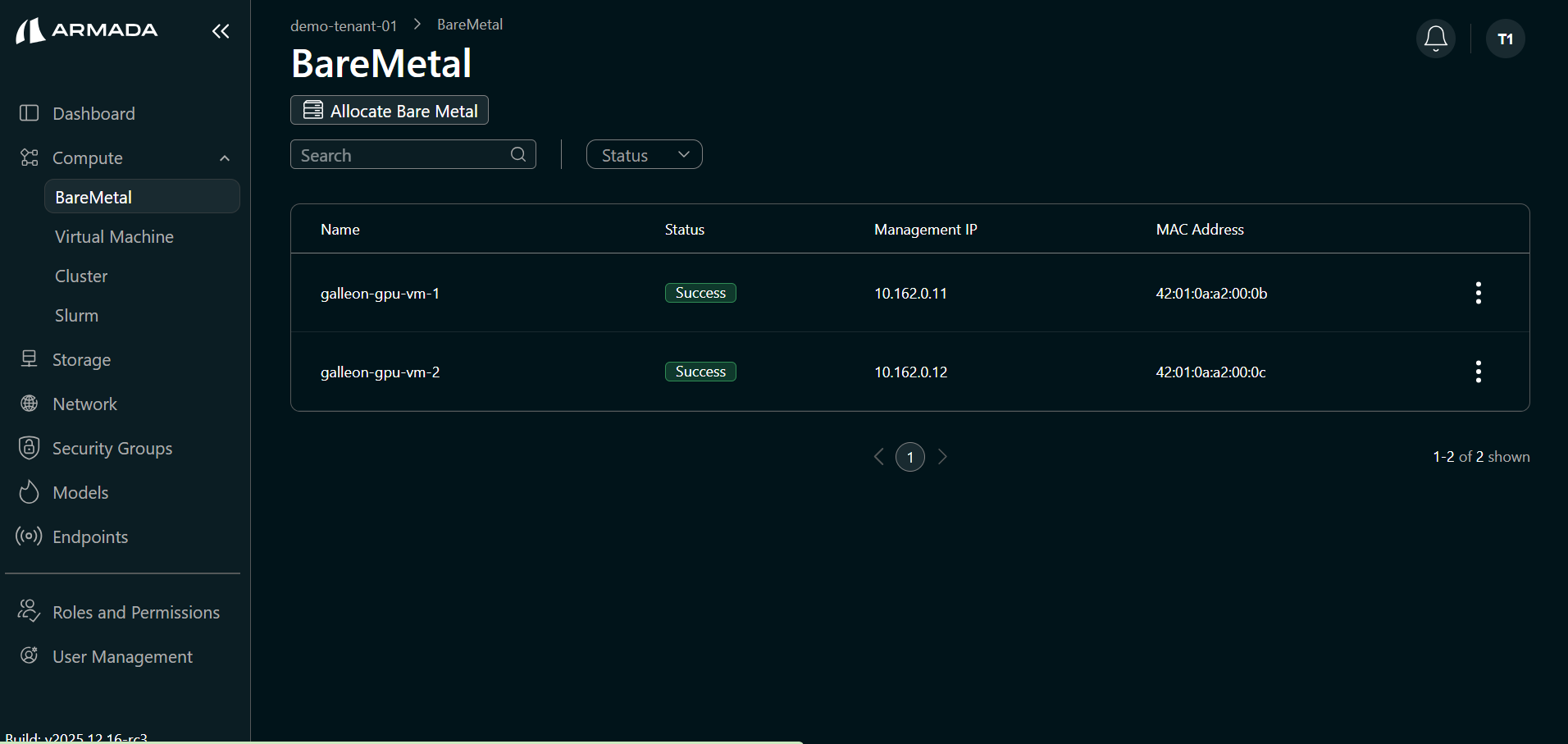
Task: Go to previous page arrow
Action: click(x=878, y=457)
